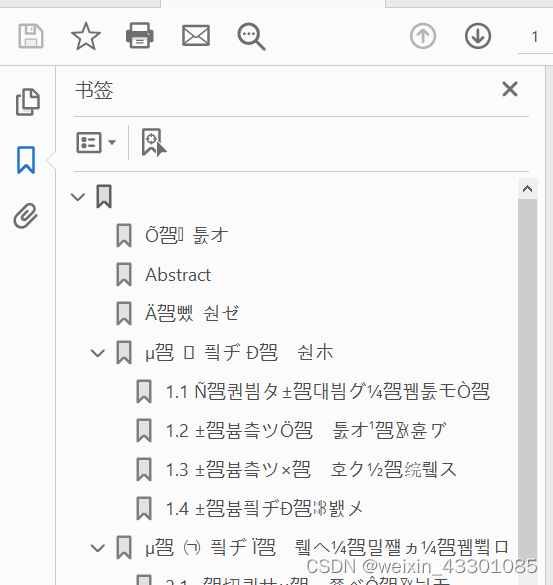
Task: Toggle the bookmarks panel sidebar icon
Action: click(x=26, y=160)
